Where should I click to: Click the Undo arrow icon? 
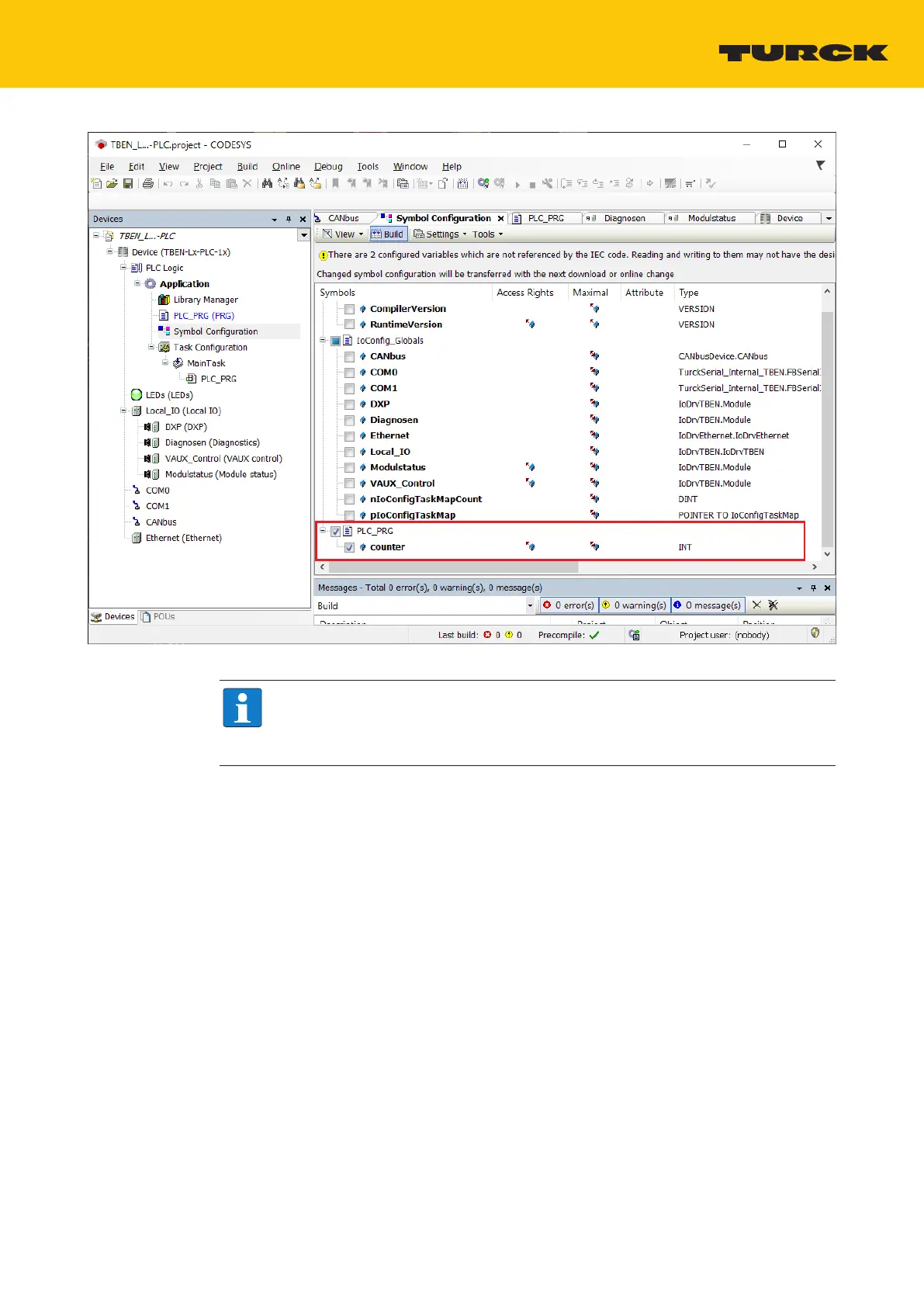pyautogui.click(x=168, y=184)
